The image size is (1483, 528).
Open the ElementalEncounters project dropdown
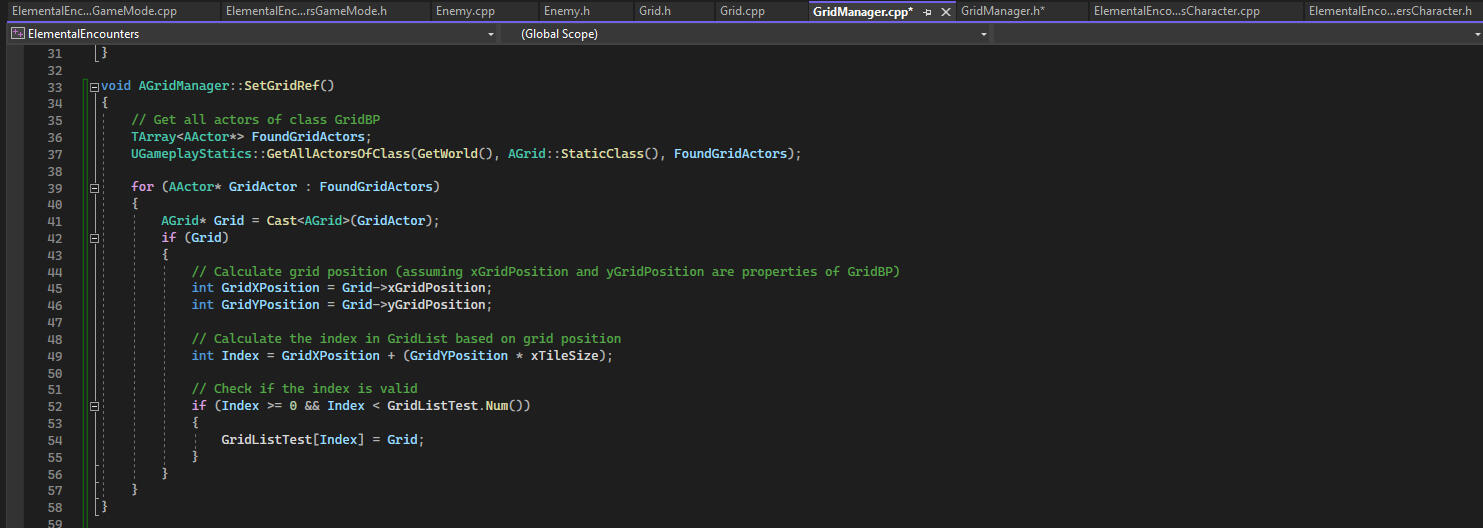(490, 34)
